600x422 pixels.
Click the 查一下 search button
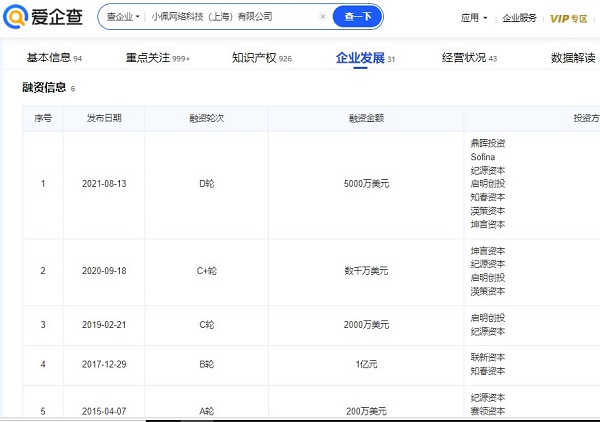pyautogui.click(x=358, y=16)
